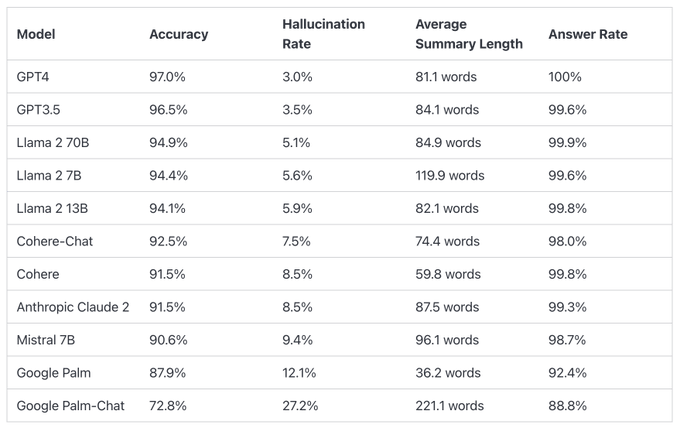
Task: Select the Cohere-Chat model cell
Action: 55,241
